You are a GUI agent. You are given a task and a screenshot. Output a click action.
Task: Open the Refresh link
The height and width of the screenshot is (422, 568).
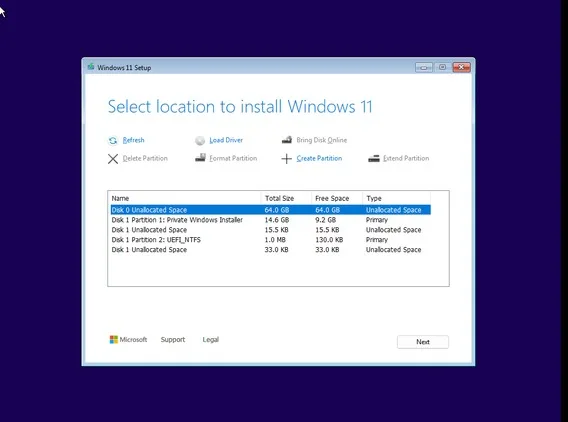pyautogui.click(x=133, y=140)
